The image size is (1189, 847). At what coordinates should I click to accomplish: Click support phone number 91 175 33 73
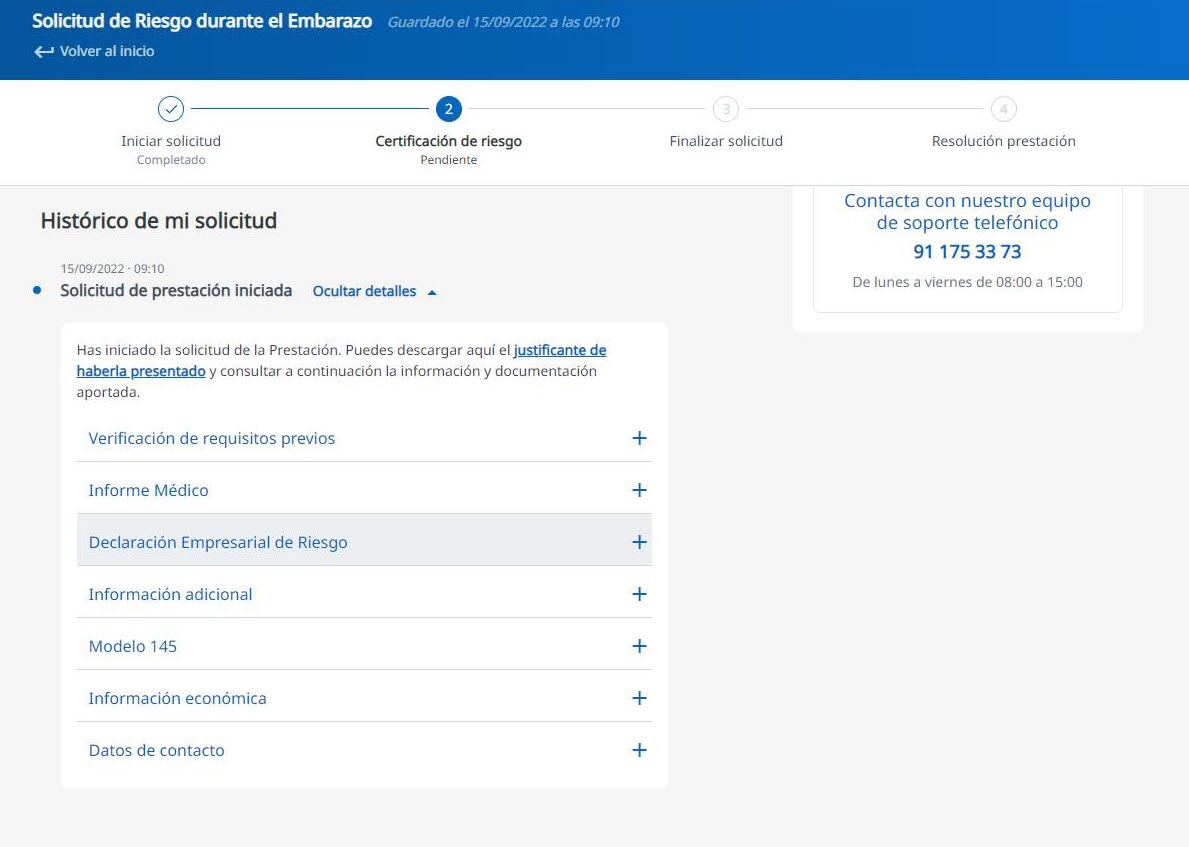(967, 252)
